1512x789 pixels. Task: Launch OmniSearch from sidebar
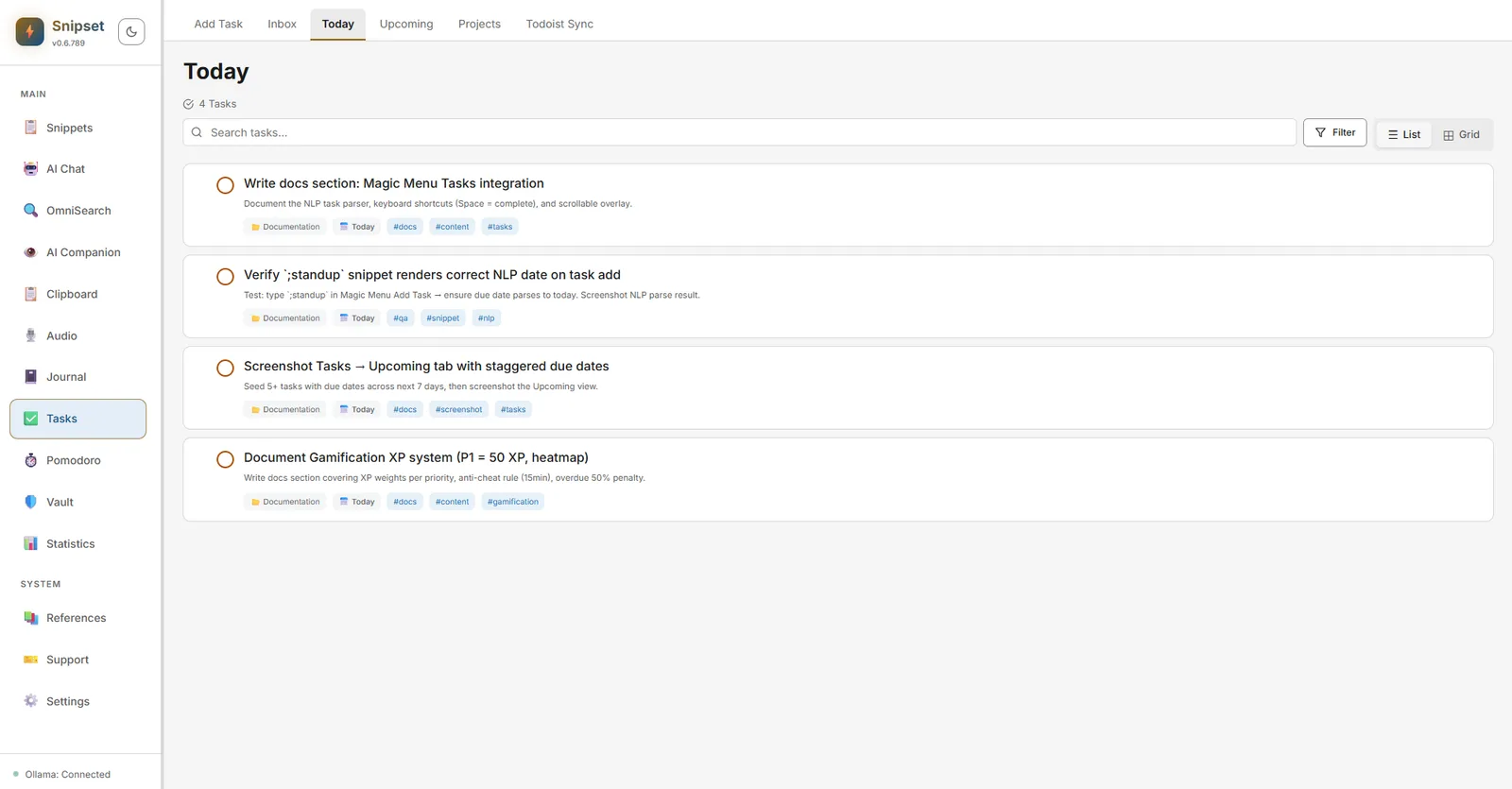point(77,211)
